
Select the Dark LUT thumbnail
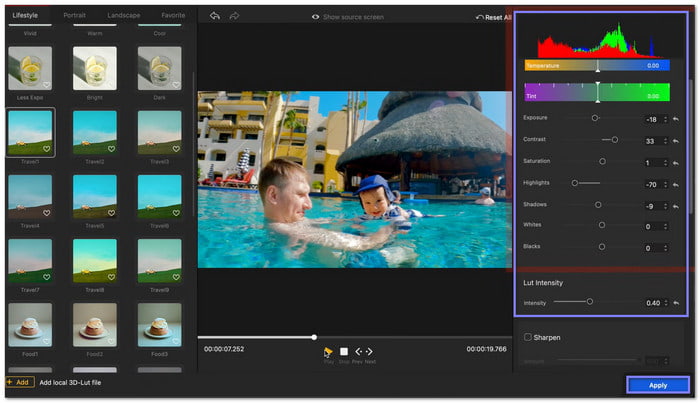(x=160, y=68)
